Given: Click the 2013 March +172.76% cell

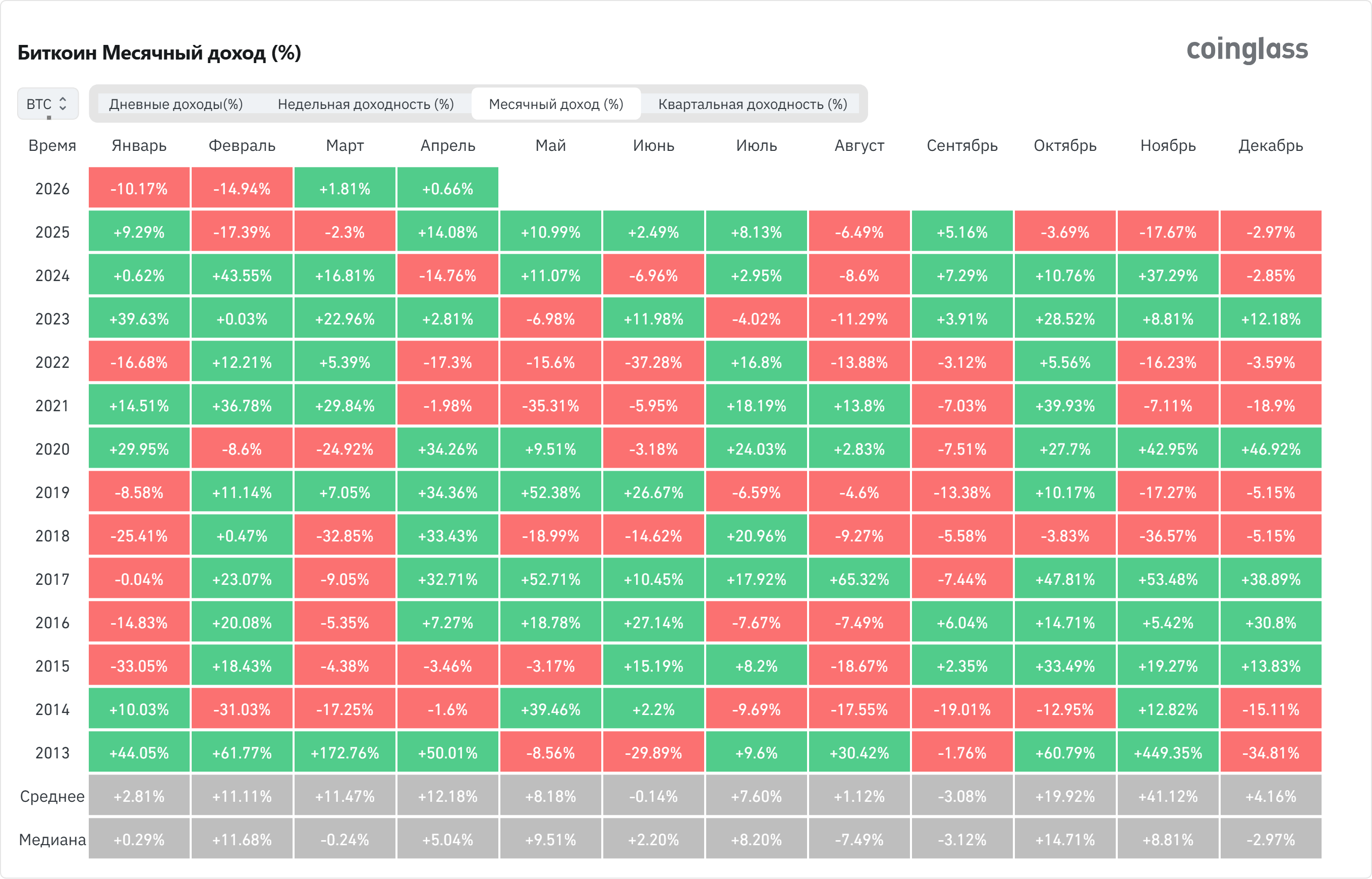Looking at the screenshot, I should [345, 753].
